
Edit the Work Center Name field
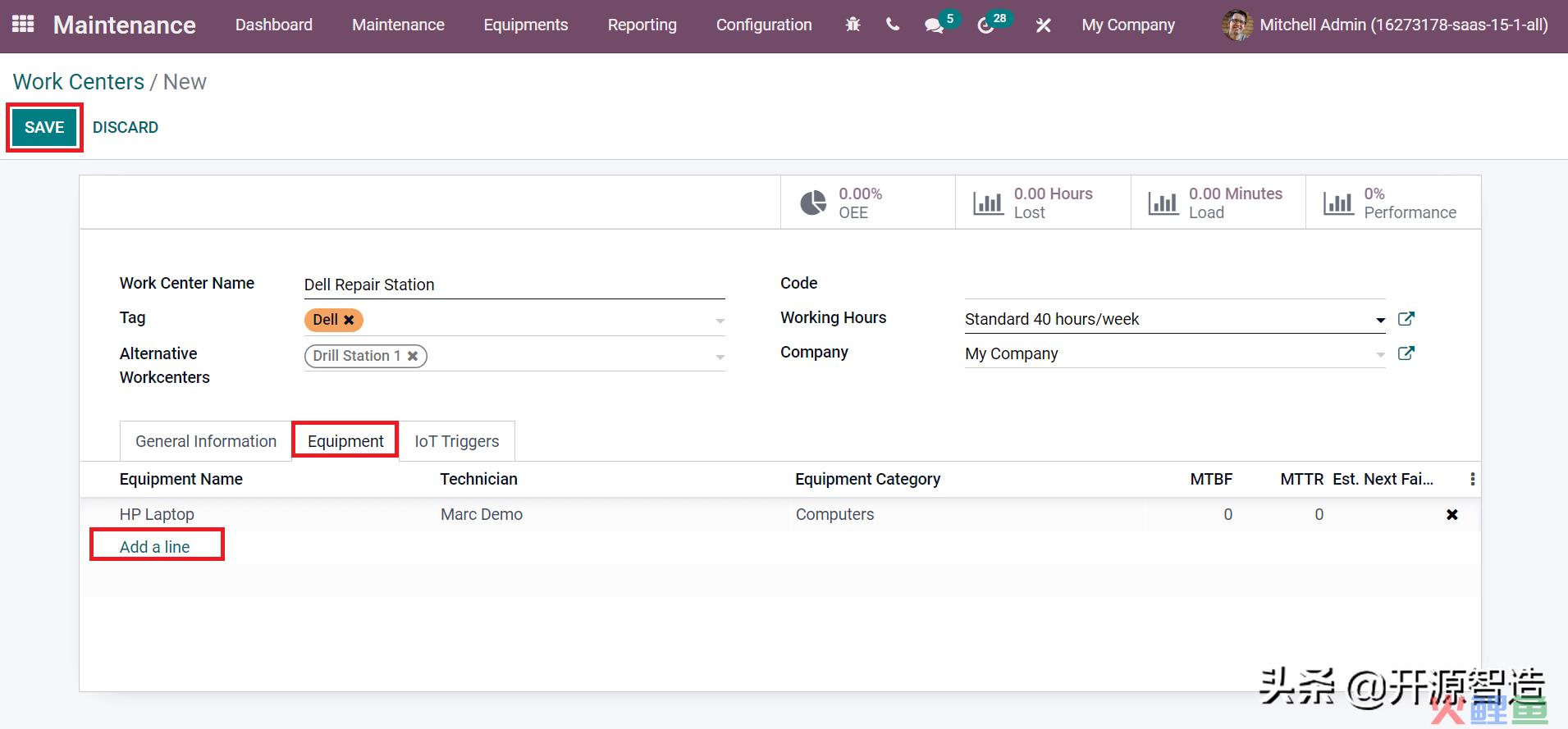pyautogui.click(x=514, y=285)
